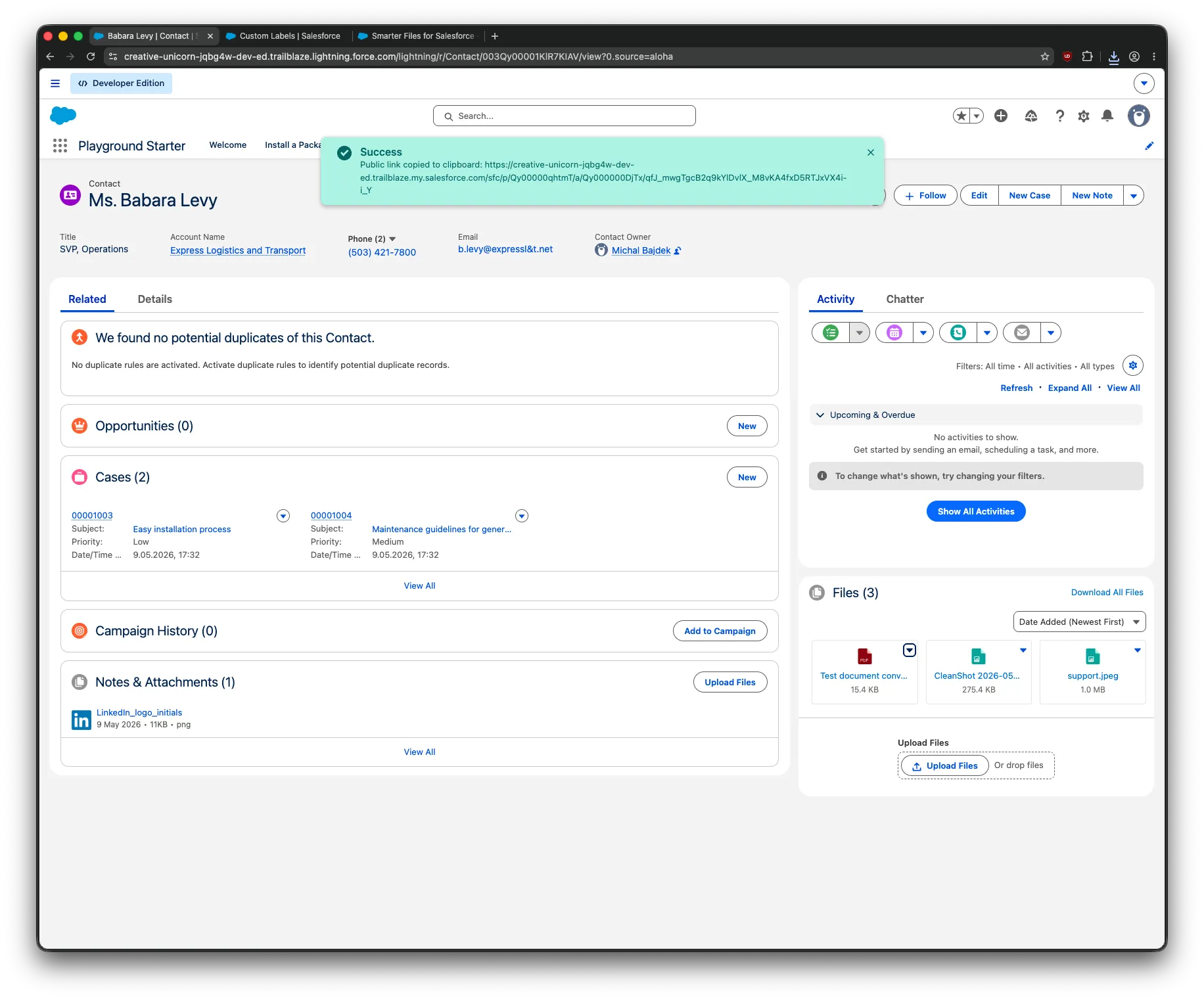This screenshot has width=1204, height=1000.
Task: Click the support.jpeg file icon
Action: [x=1093, y=656]
